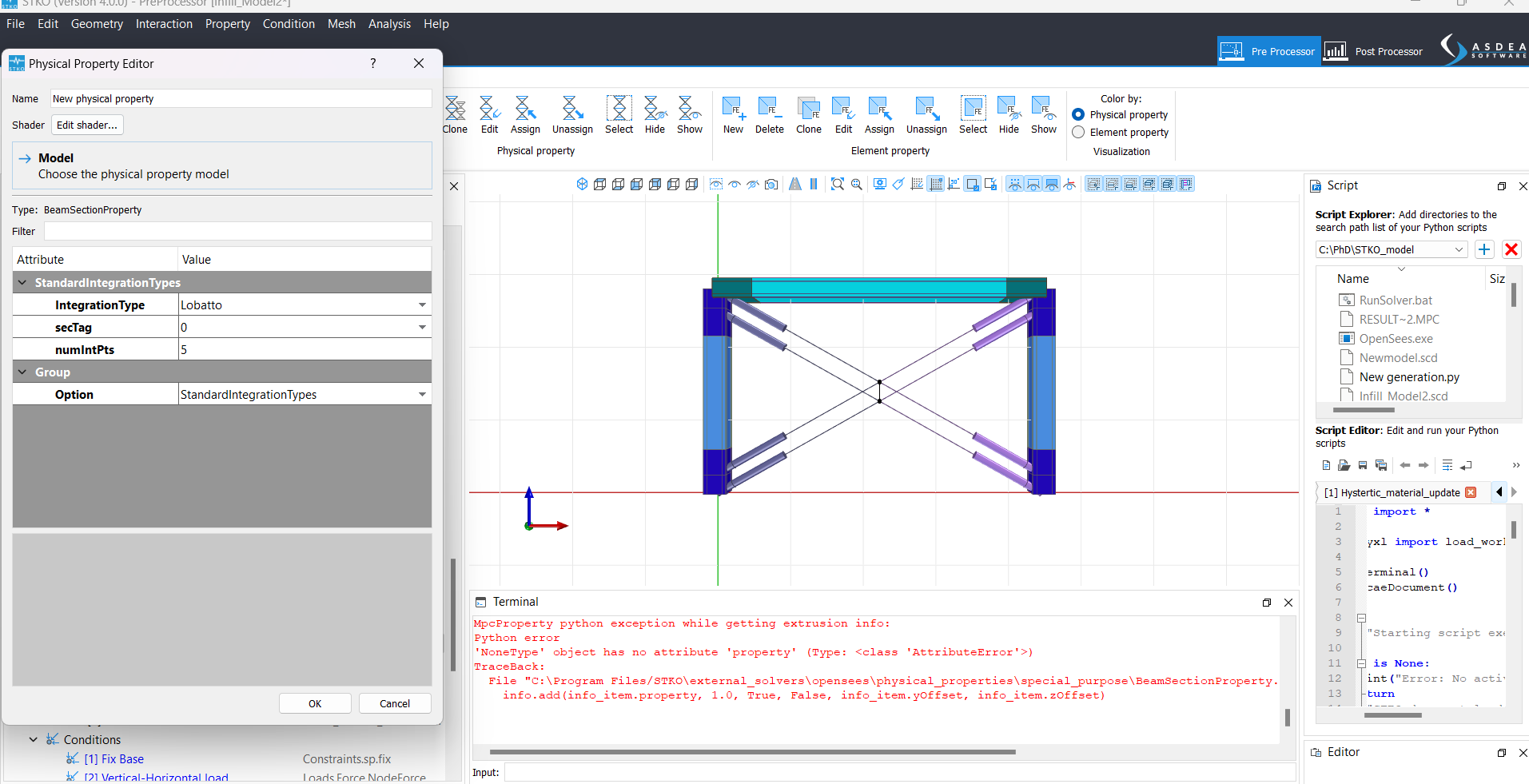Open secTag value dropdown
Screen dimensions: 1529x784
[422, 327]
